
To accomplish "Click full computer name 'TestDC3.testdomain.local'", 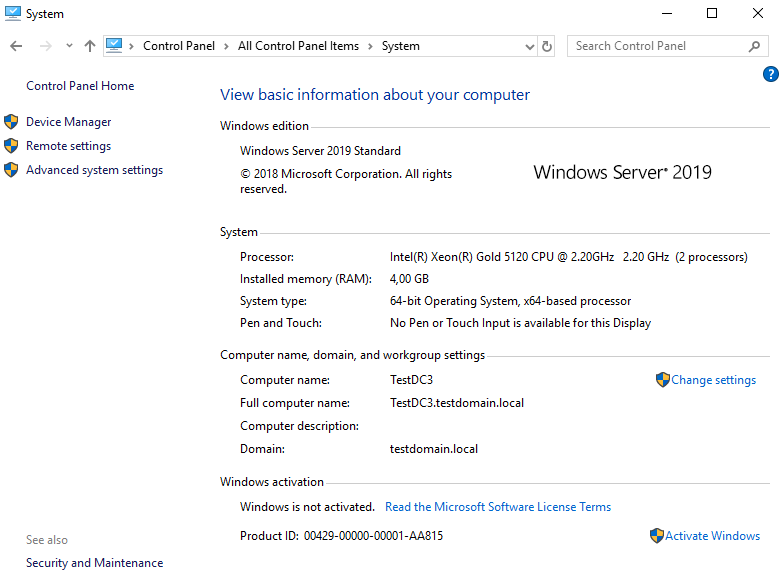I will [x=457, y=403].
